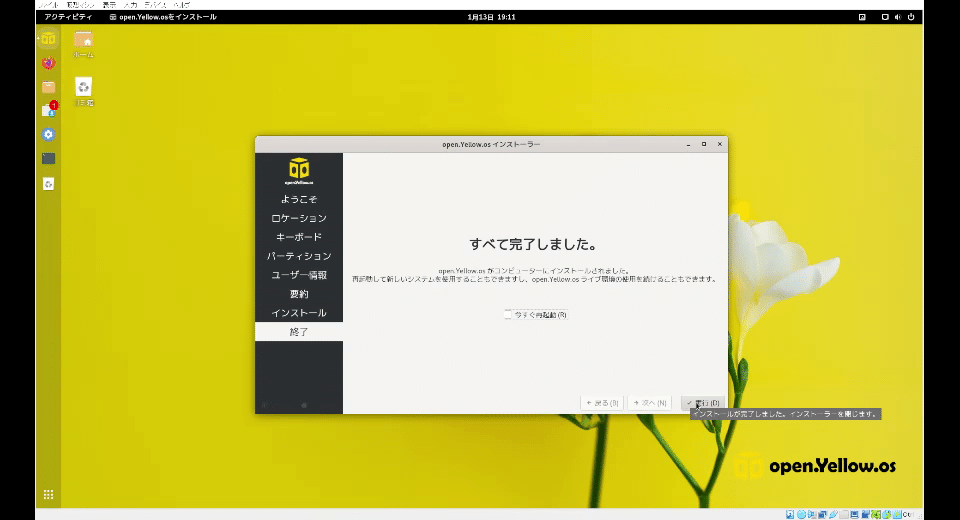960x520 pixels.
Task: Tick the 今すぐ再起動 checkbox
Action: point(508,315)
